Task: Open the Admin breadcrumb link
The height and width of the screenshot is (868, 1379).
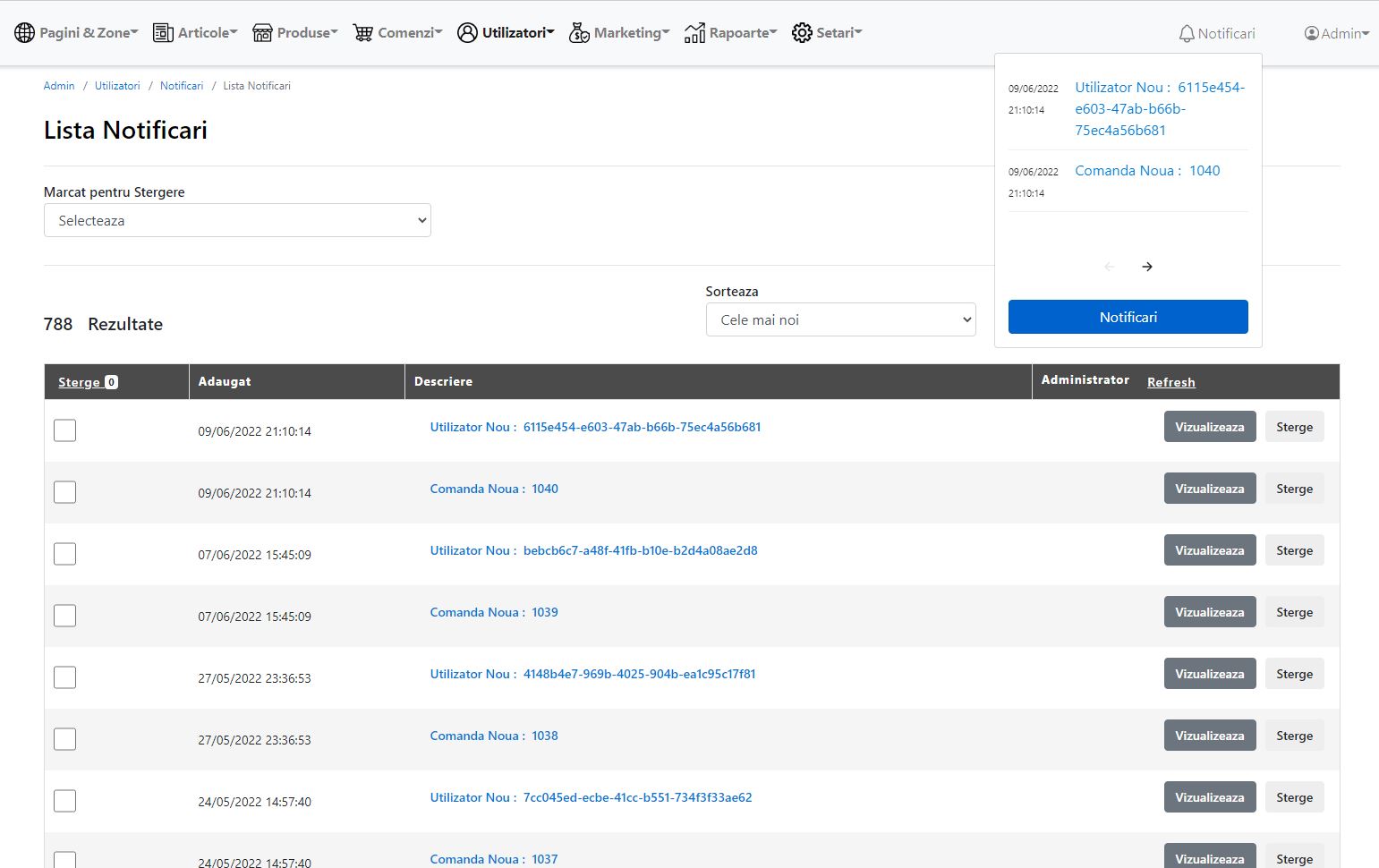Action: pyautogui.click(x=59, y=86)
